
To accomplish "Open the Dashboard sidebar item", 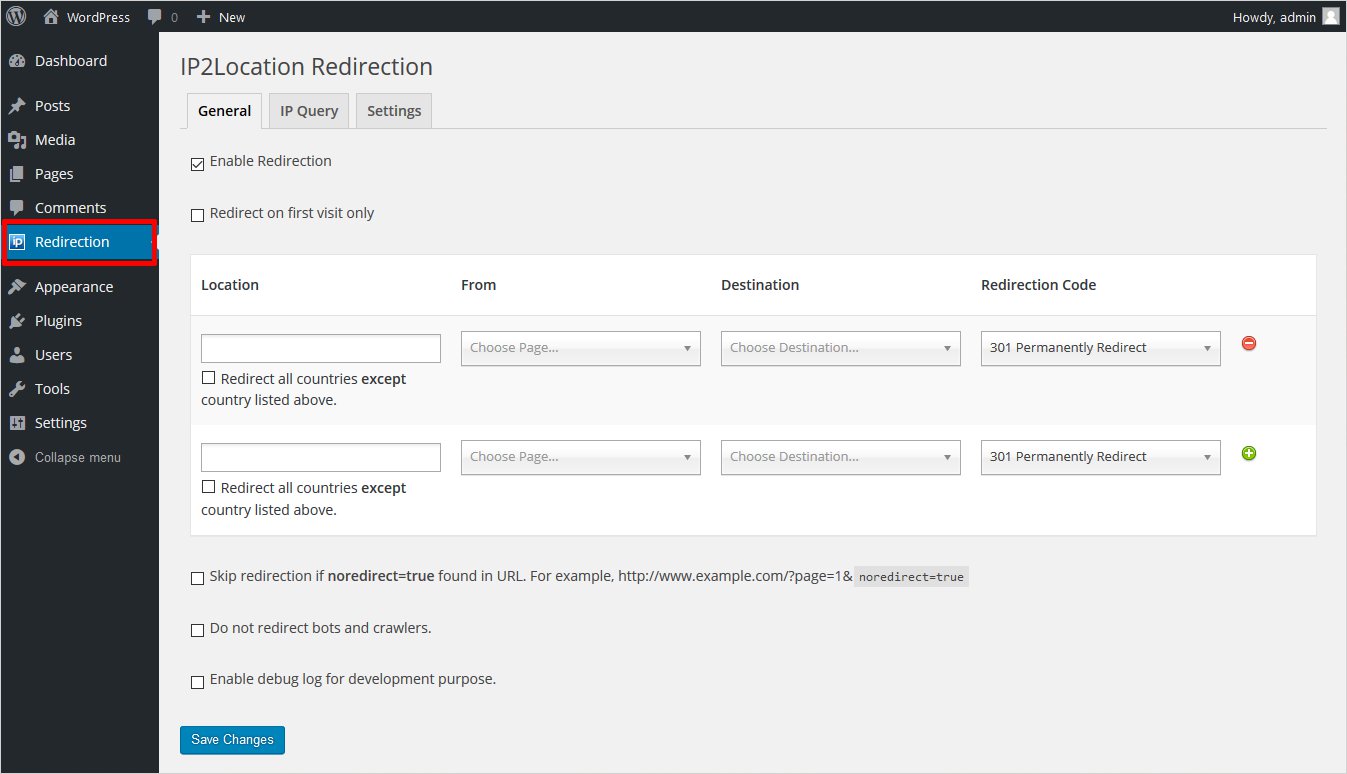I will [x=70, y=61].
